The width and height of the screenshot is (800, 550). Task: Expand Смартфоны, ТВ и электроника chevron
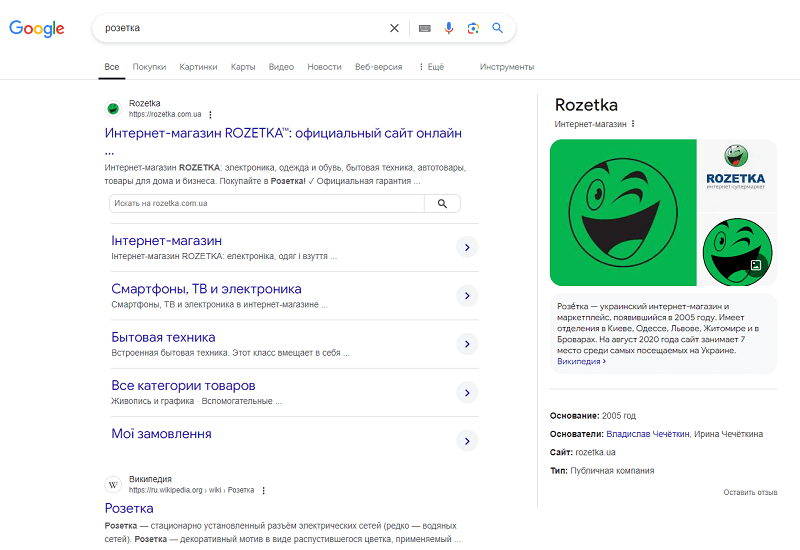[x=467, y=296]
